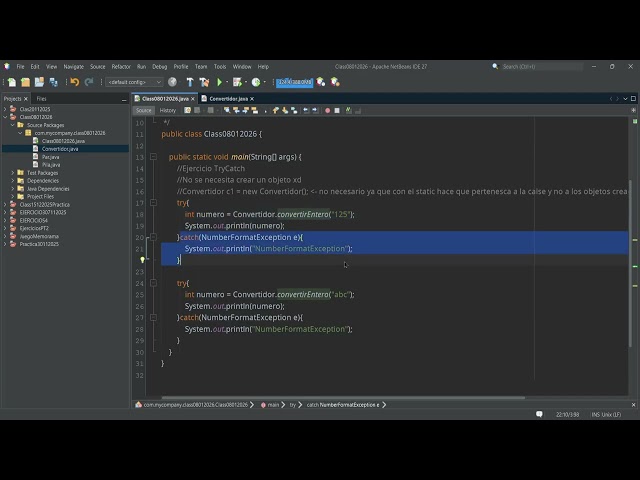Switch editor to Source view

click(x=143, y=110)
